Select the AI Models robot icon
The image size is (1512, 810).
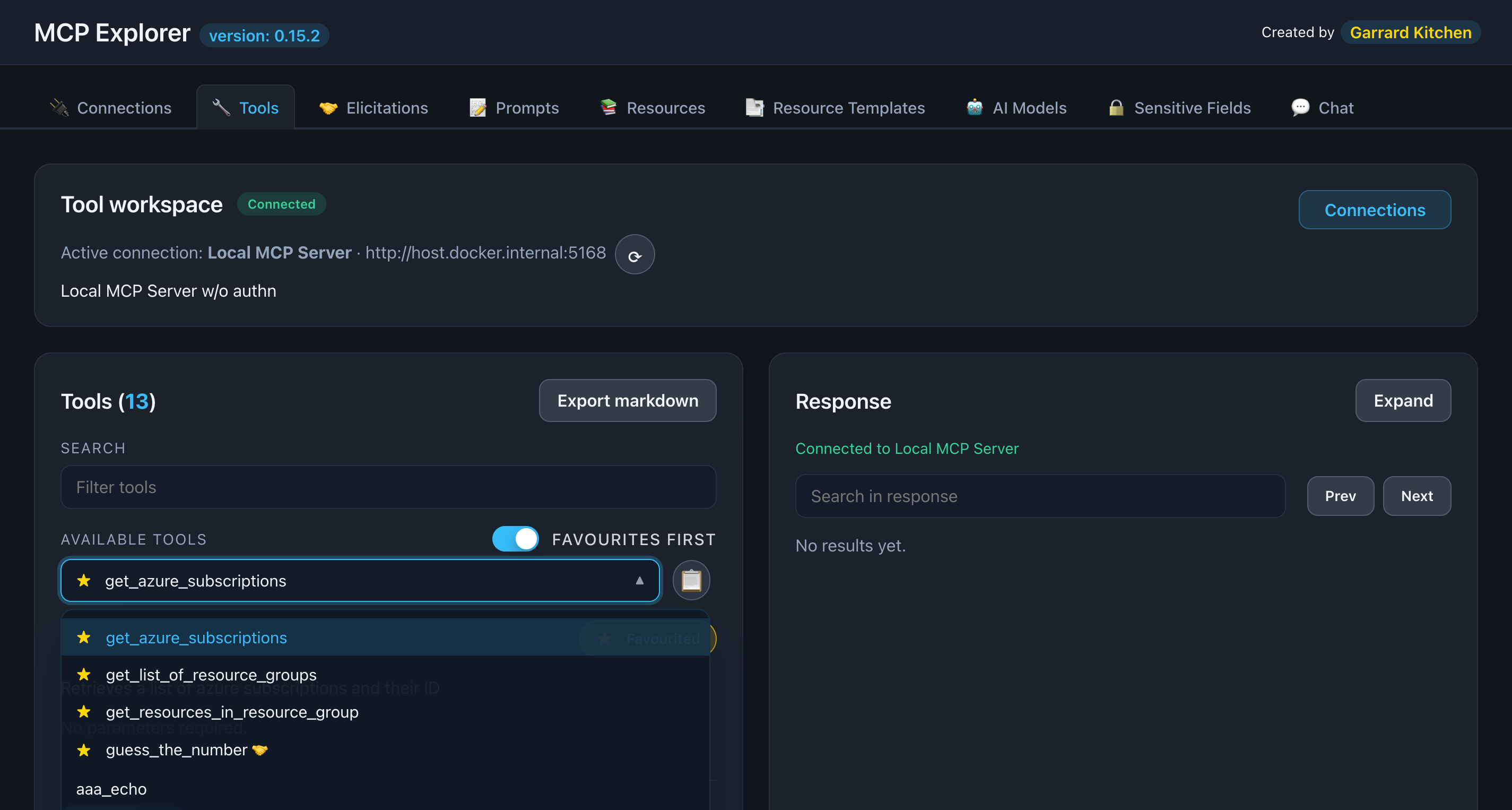[x=975, y=108]
